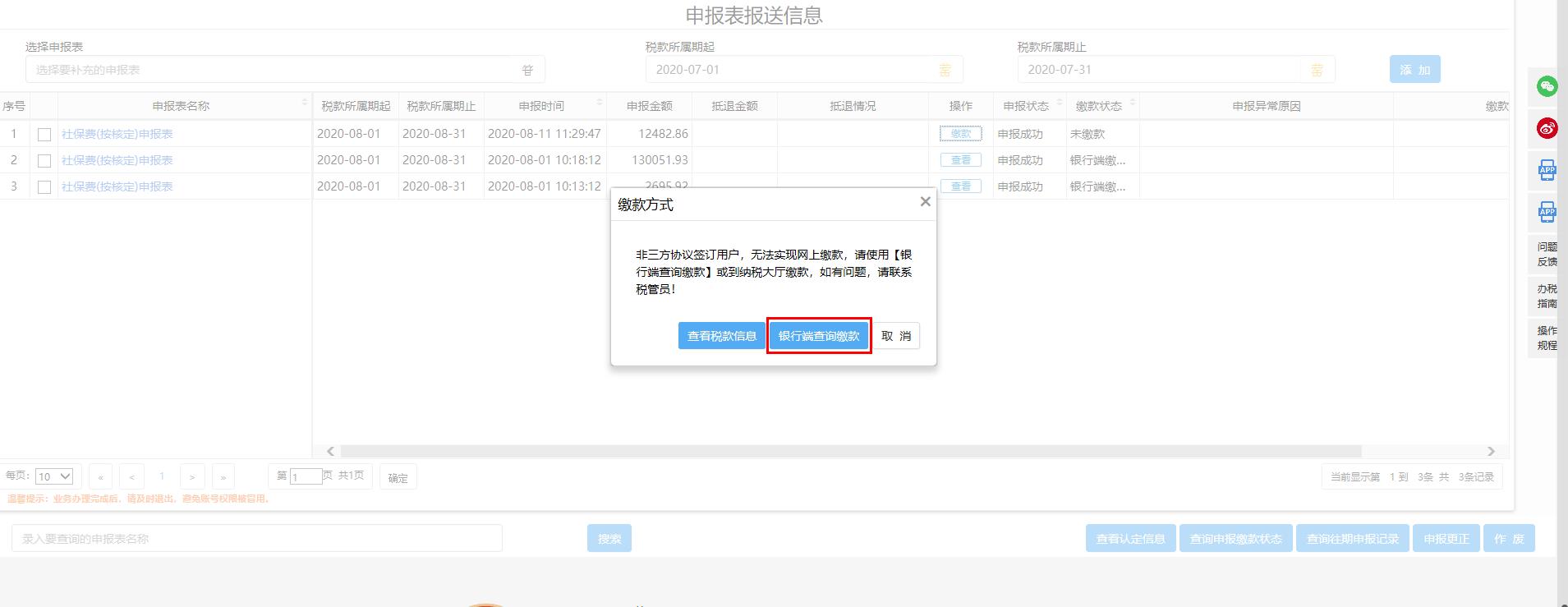Go to the first page («)
The height and width of the screenshot is (607, 1568).
coord(101,476)
